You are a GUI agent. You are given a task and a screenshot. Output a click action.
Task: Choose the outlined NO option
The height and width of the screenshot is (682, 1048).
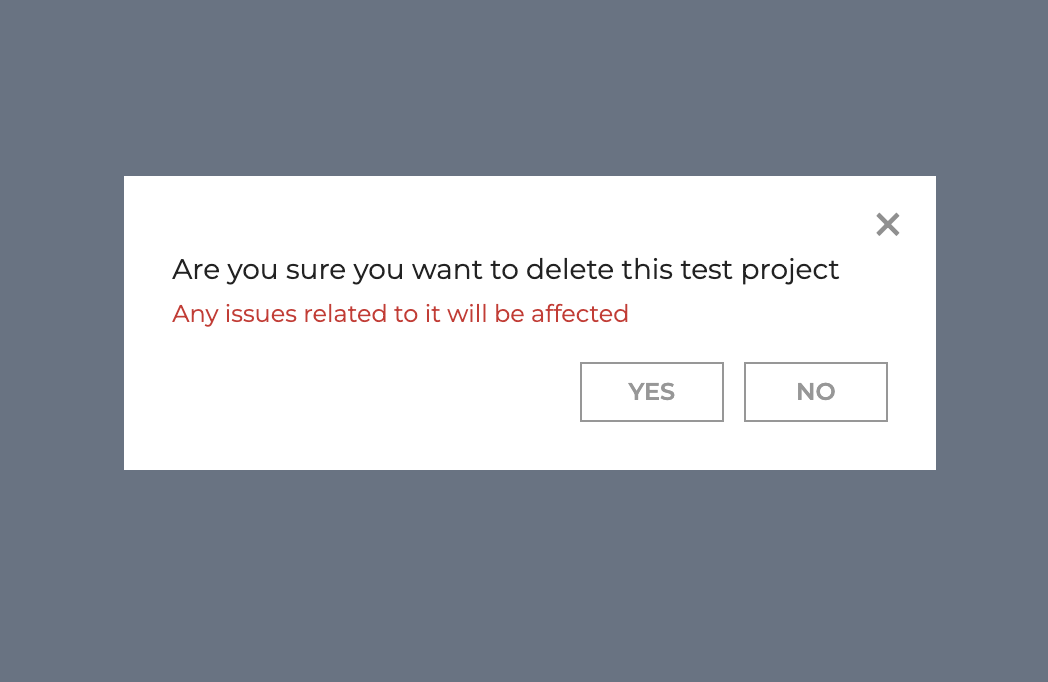tap(815, 392)
